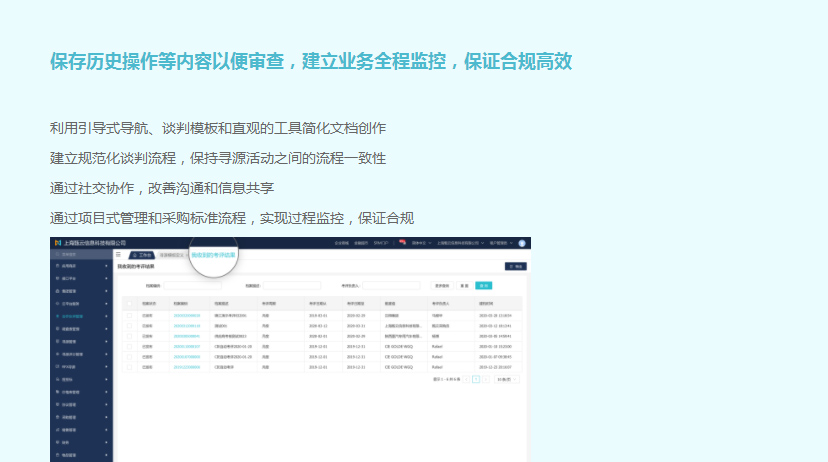Image resolution: width=828 pixels, height=462 pixels.
Task: Select the magnified 我收到的考评结果 tab
Action: click(213, 255)
